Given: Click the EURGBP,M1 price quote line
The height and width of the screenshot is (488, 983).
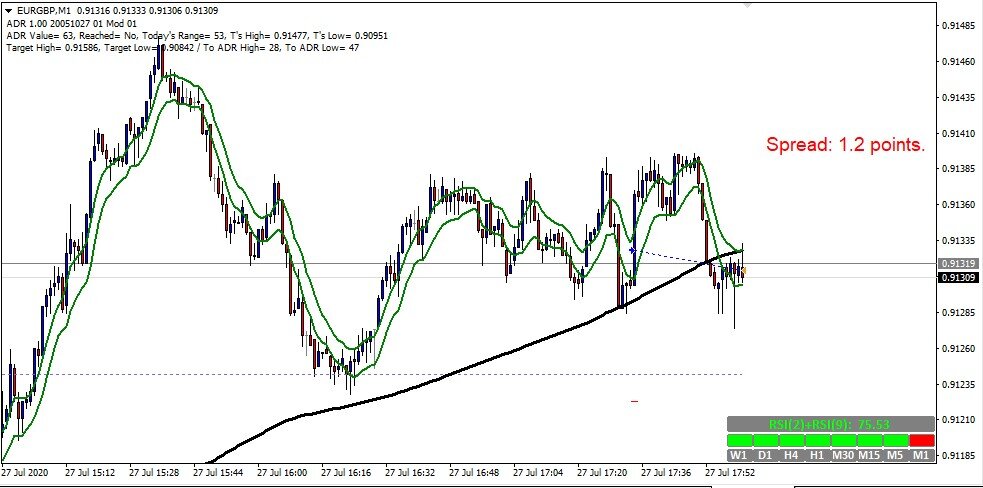Looking at the screenshot, I should pos(116,11).
